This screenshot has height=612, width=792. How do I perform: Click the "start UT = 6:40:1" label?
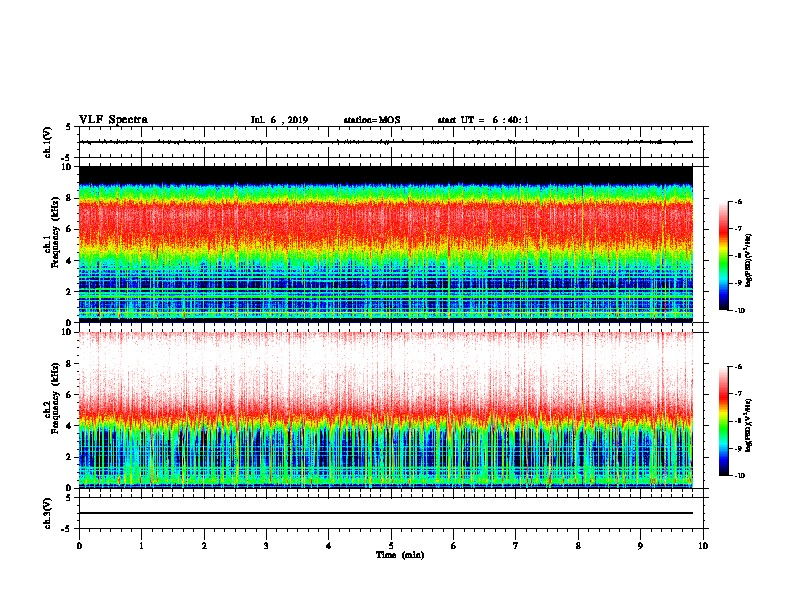[x=483, y=120]
